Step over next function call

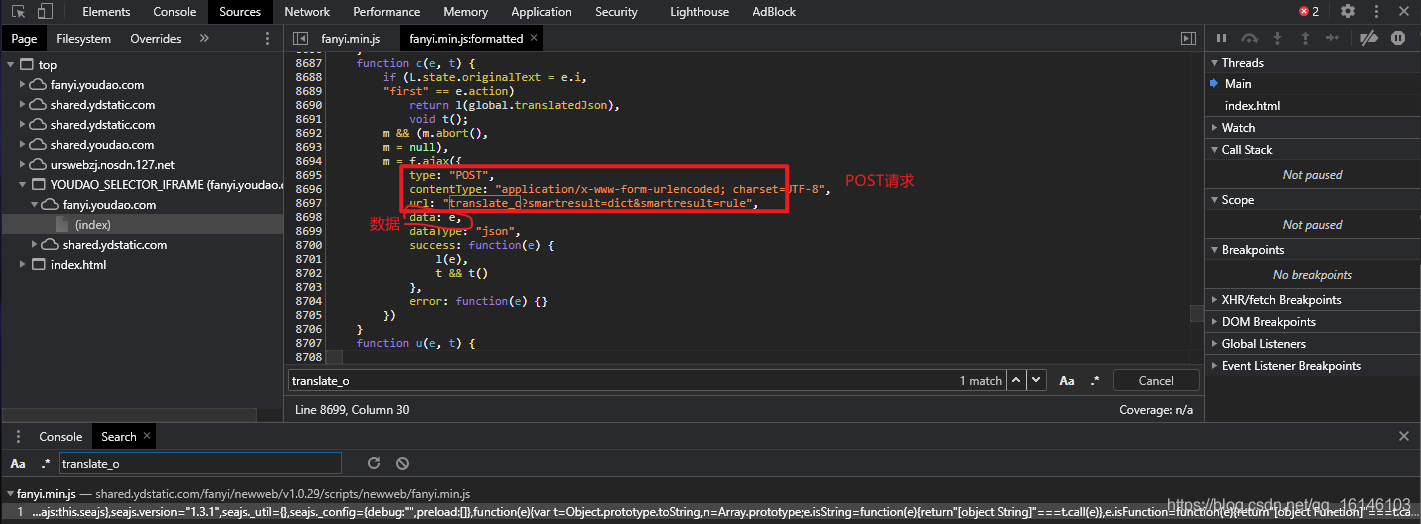click(x=1249, y=38)
